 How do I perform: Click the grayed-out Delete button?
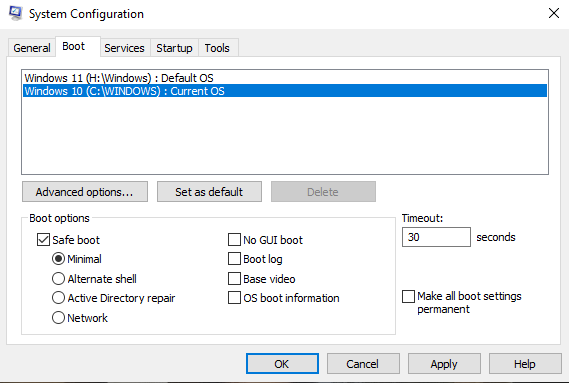(x=323, y=192)
